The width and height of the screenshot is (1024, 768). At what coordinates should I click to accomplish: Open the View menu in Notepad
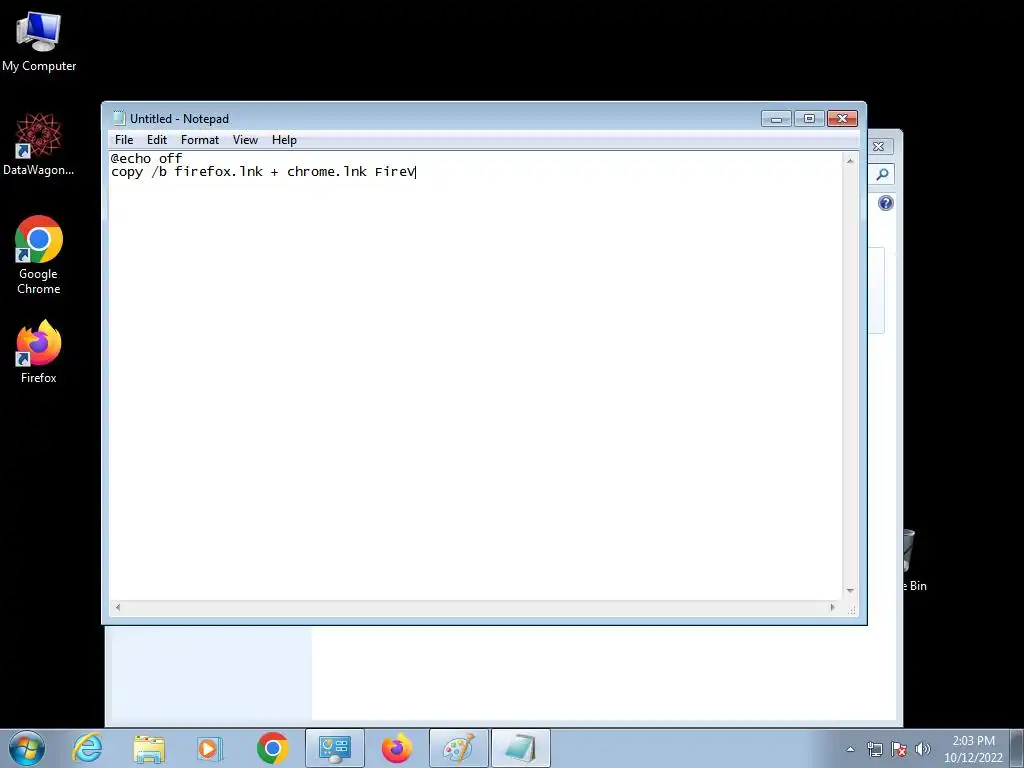pyautogui.click(x=246, y=140)
